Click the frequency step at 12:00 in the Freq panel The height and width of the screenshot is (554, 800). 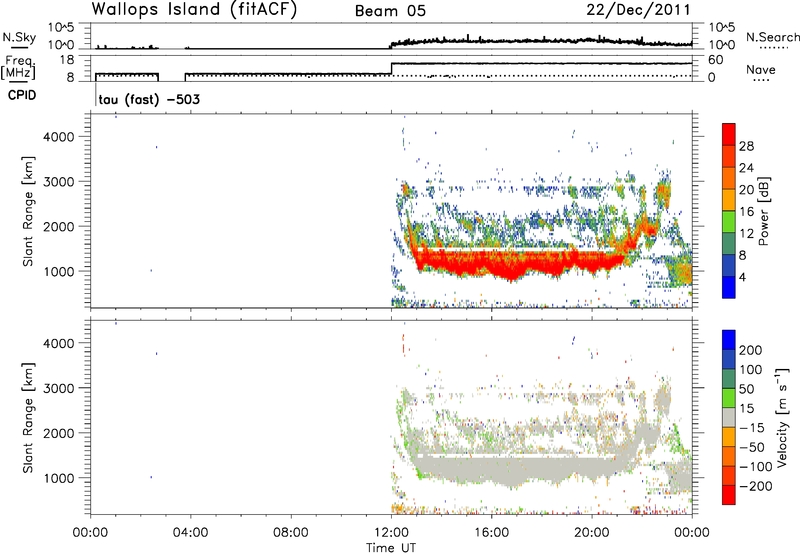(391, 69)
